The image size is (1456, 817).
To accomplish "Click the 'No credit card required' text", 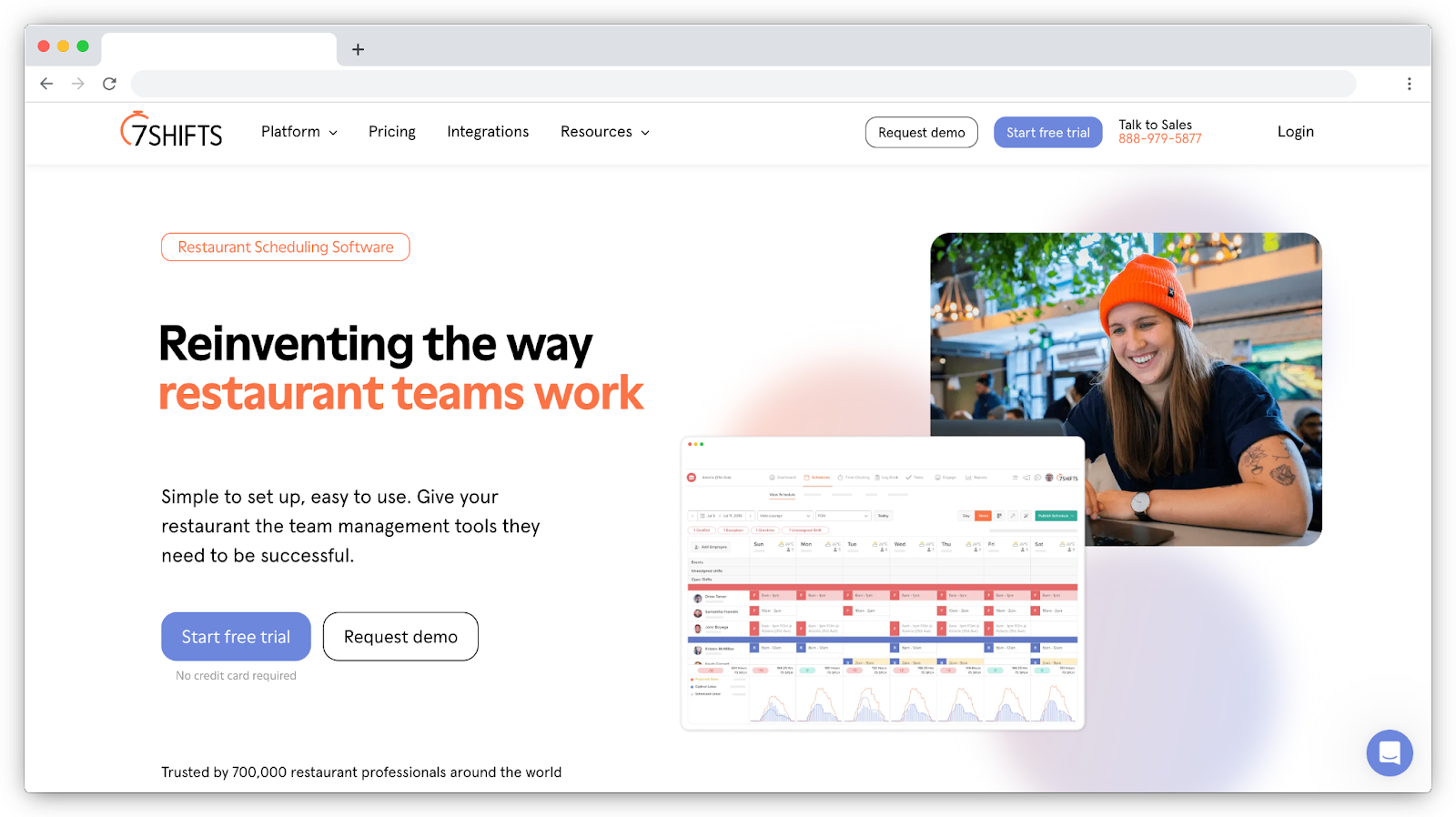I will [236, 676].
